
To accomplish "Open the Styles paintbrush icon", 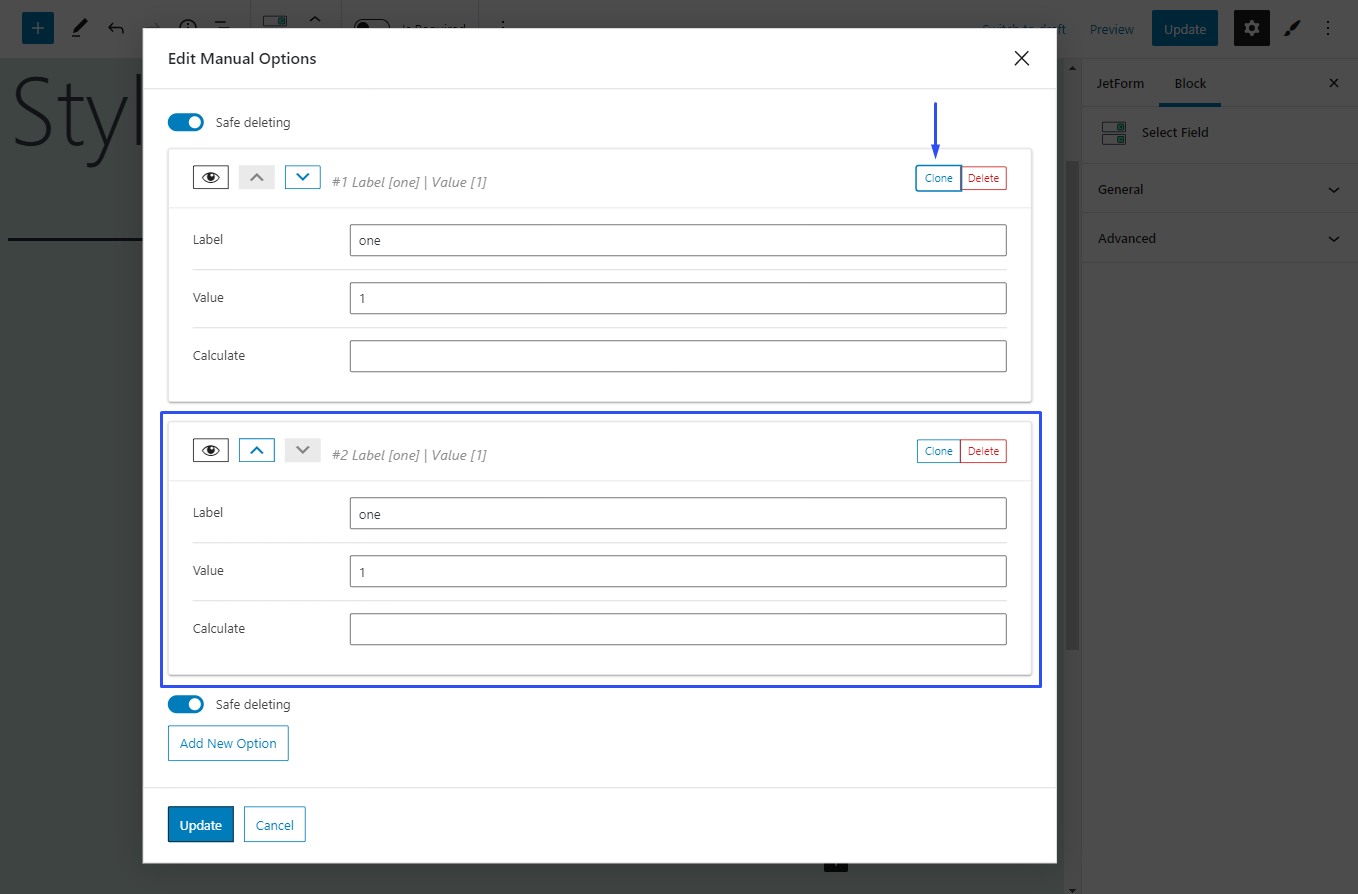I will pos(1292,28).
